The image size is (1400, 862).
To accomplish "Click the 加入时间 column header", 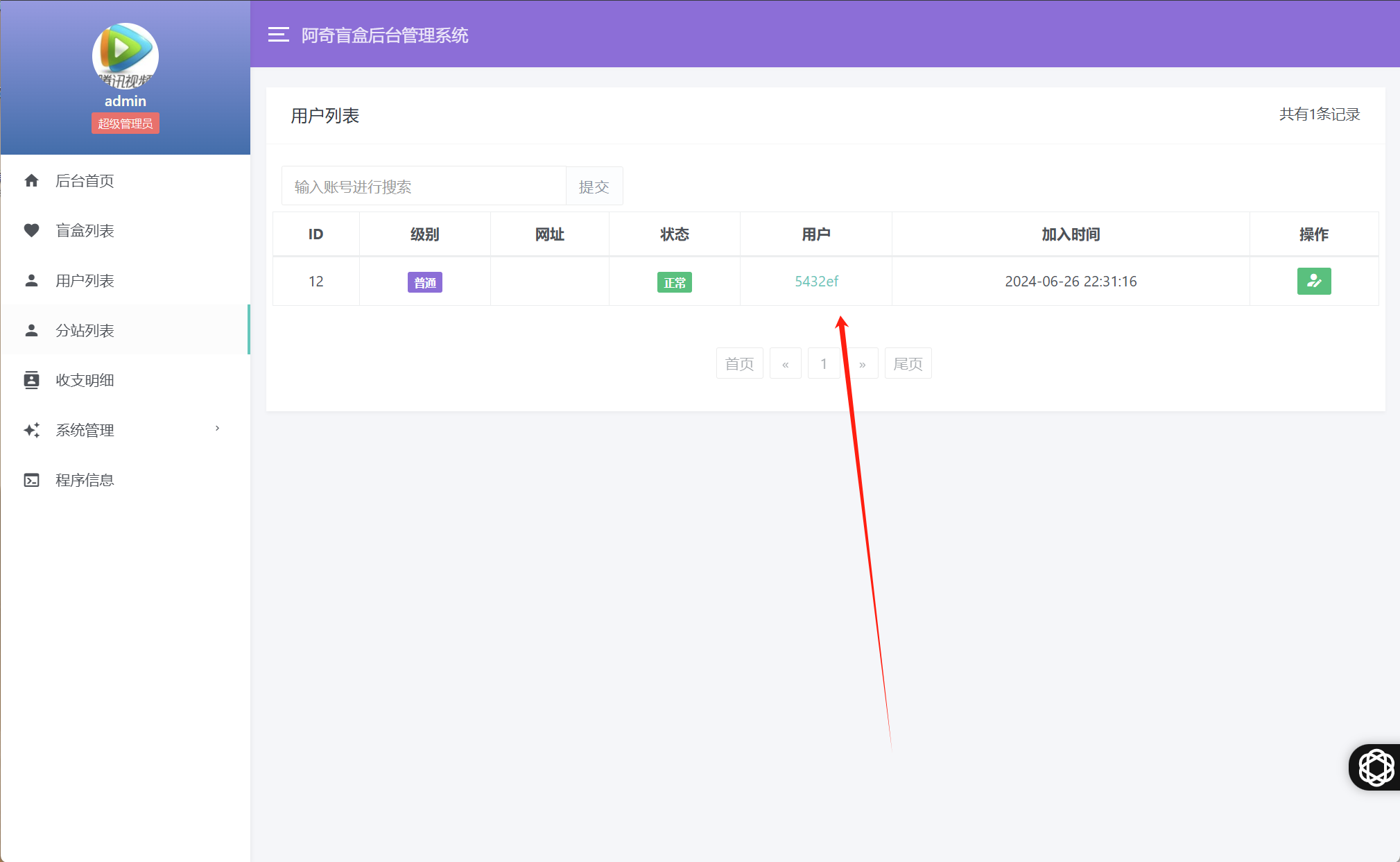I will coord(1071,234).
